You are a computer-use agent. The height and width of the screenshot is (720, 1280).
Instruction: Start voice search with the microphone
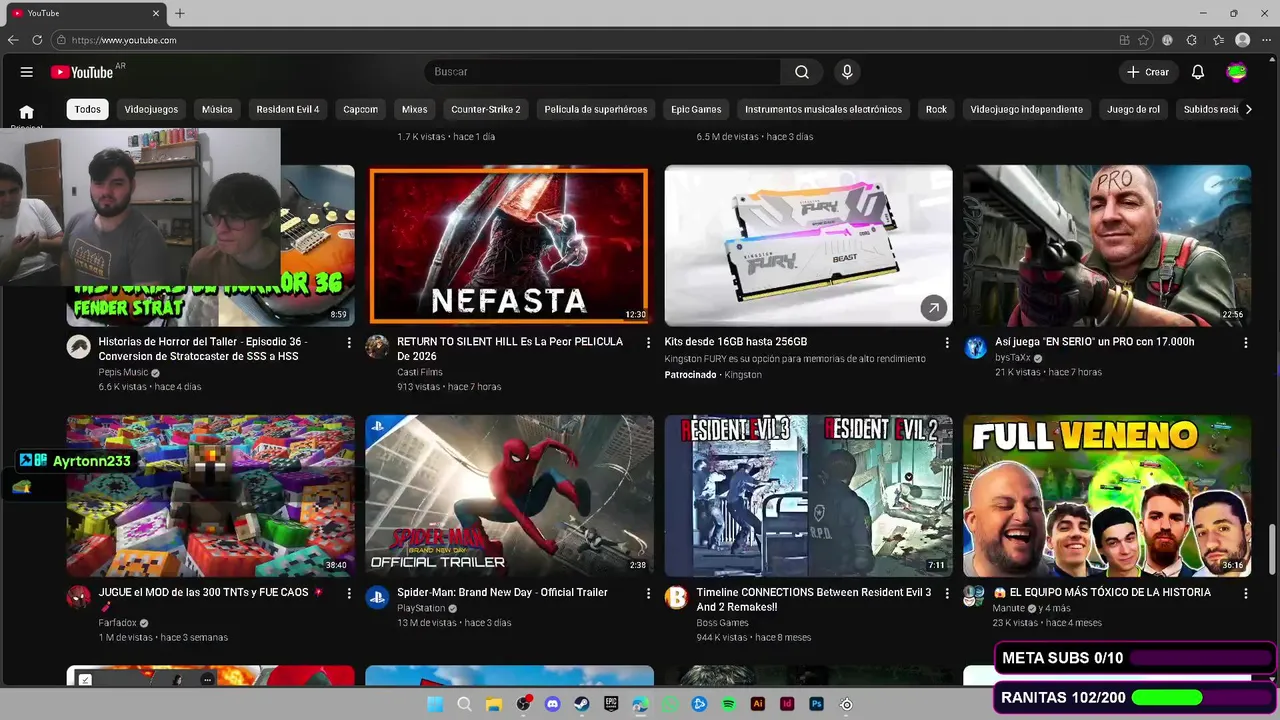(847, 72)
